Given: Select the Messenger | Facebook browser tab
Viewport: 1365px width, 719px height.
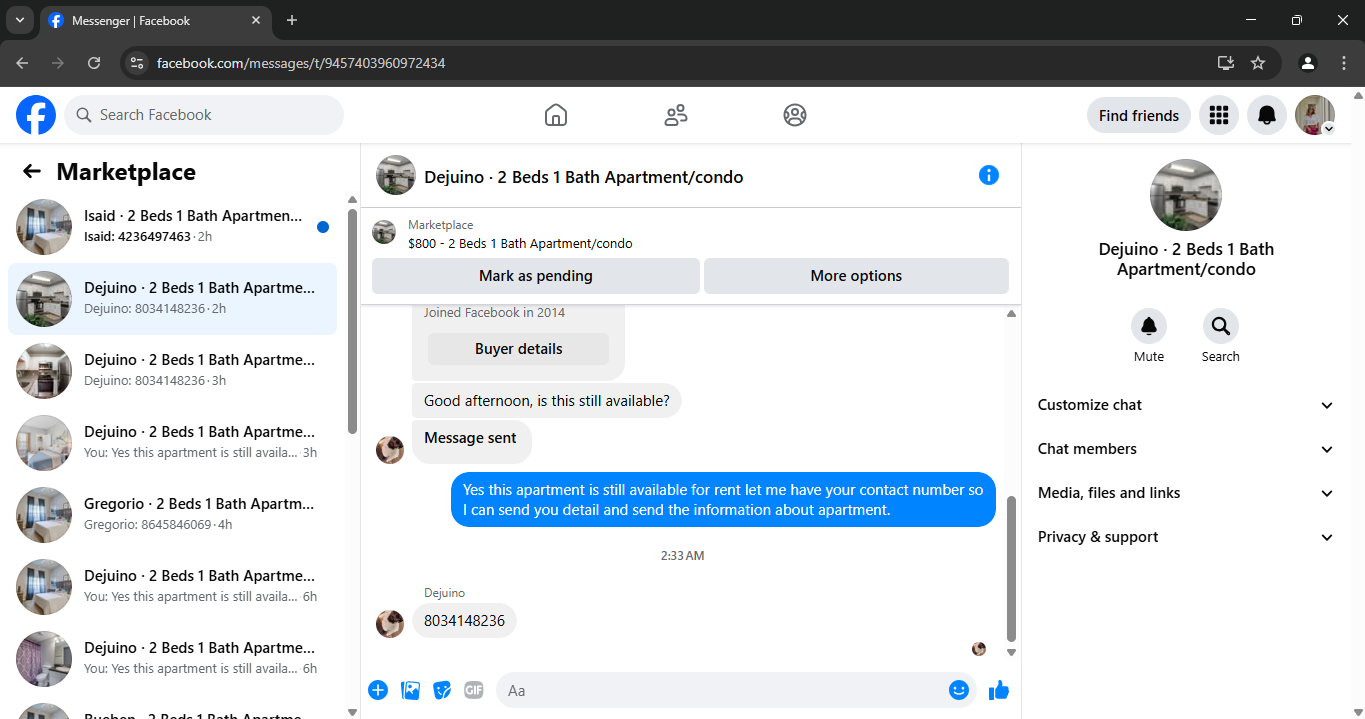Looking at the screenshot, I should coord(155,20).
